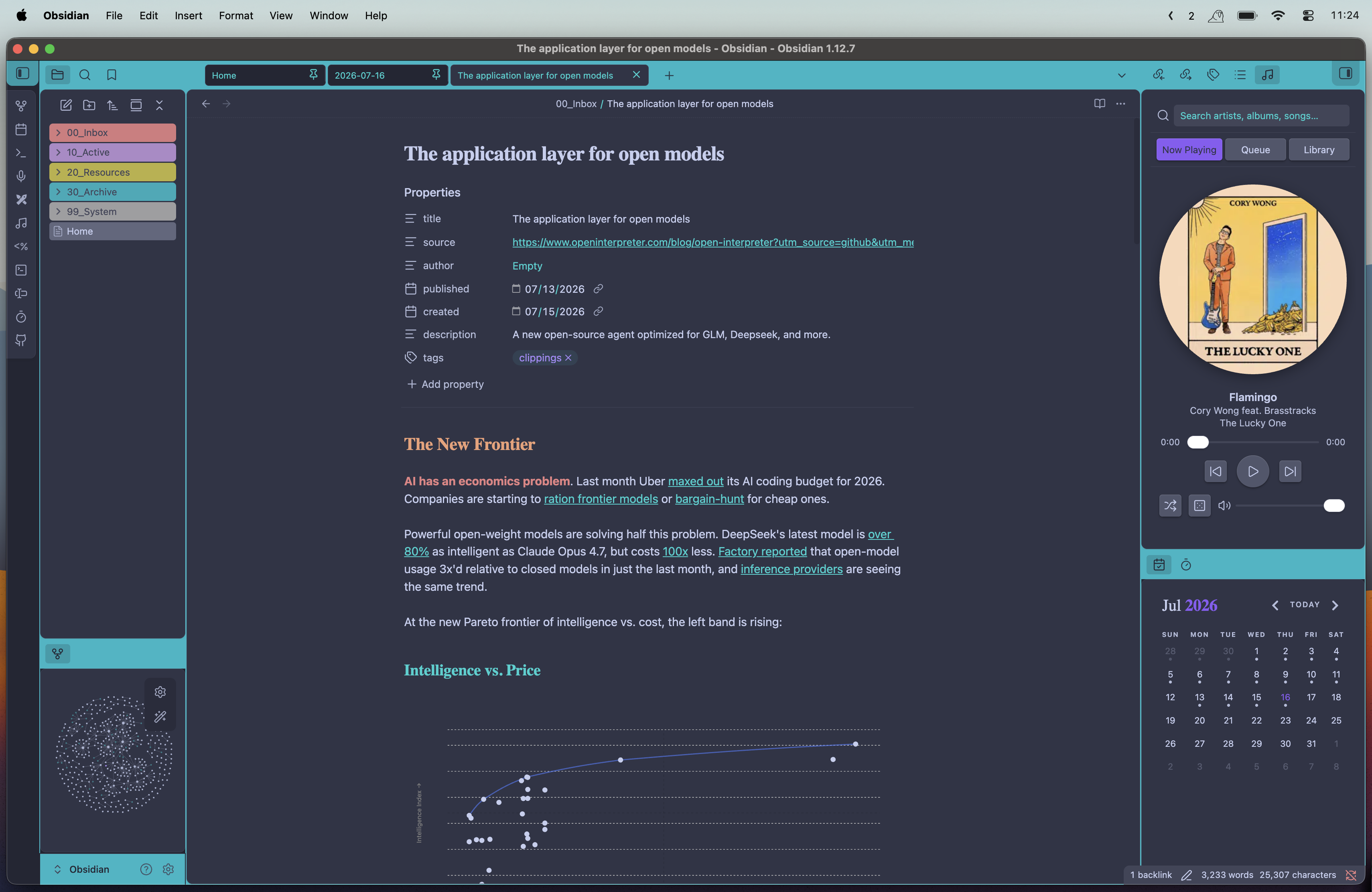Expand the 30_Archive folder
Image resolution: width=1372 pixels, height=892 pixels.
point(112,192)
